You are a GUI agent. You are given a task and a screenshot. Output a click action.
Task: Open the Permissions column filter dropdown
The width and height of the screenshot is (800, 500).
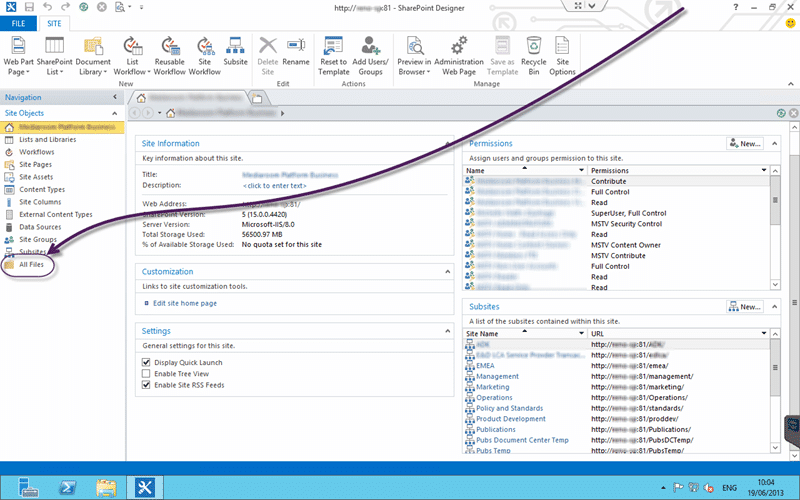(764, 170)
